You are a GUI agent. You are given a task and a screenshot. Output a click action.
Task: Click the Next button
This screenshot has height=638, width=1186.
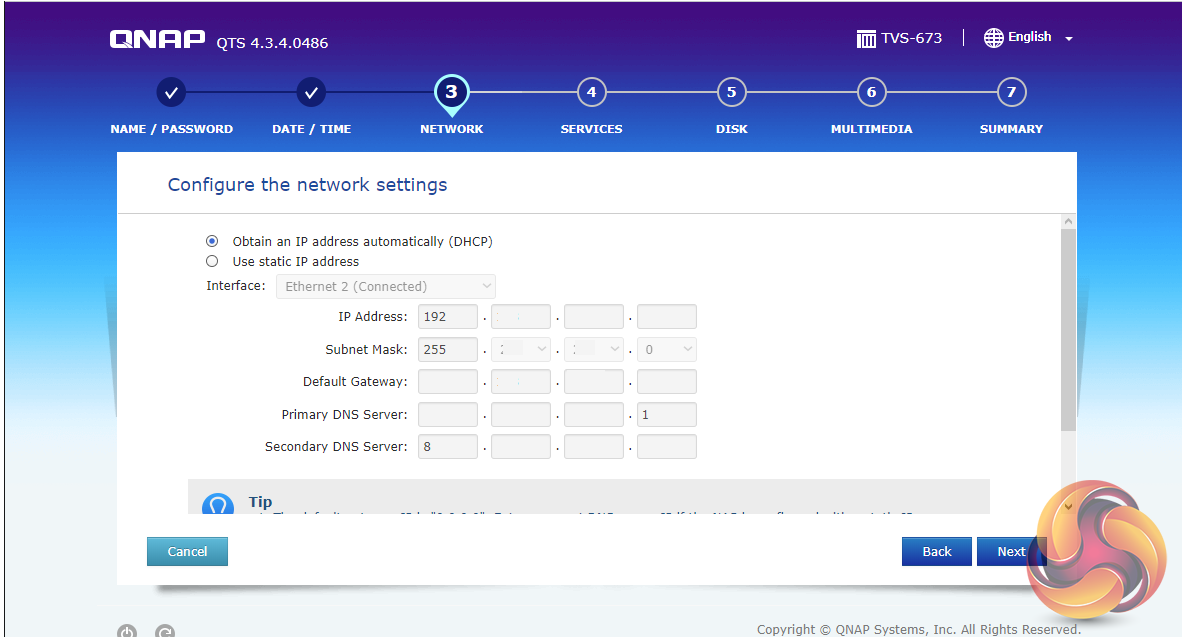(1011, 552)
